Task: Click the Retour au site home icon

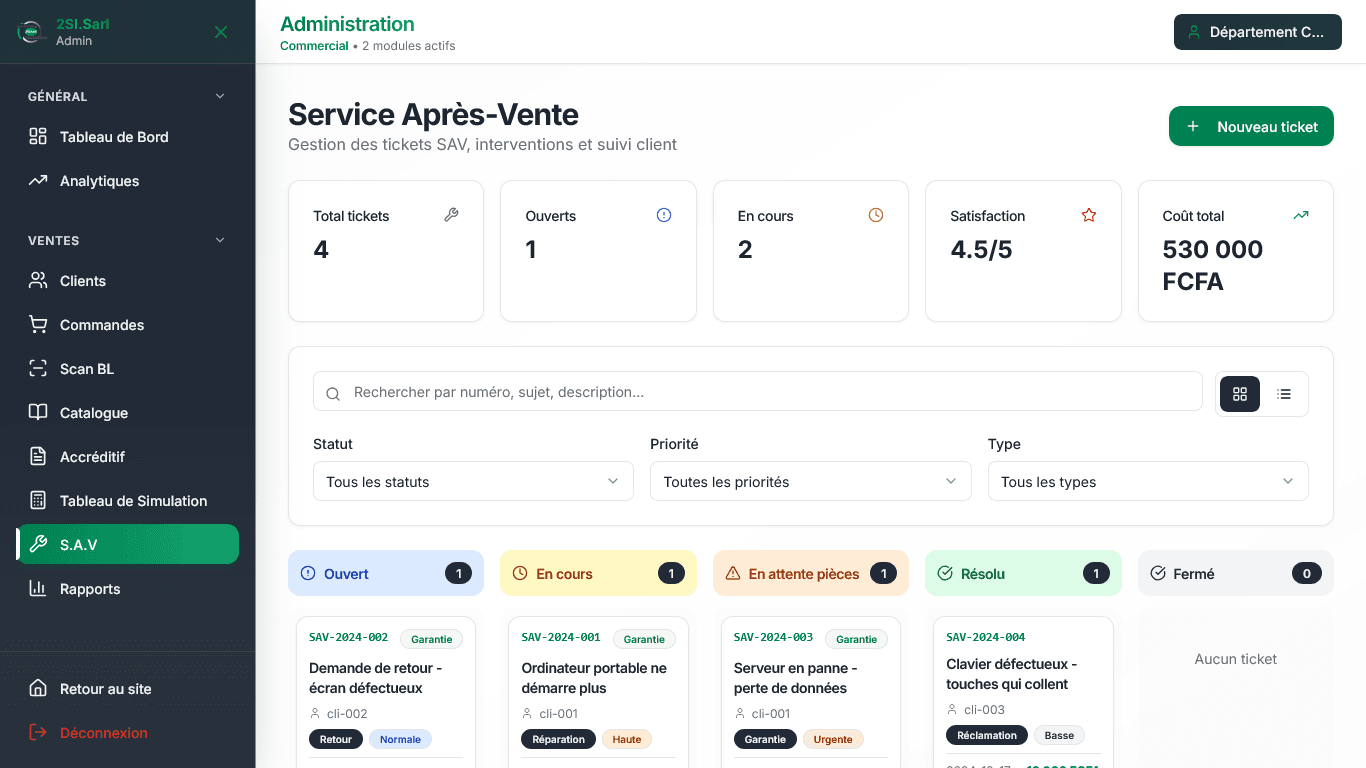Action: point(38,688)
